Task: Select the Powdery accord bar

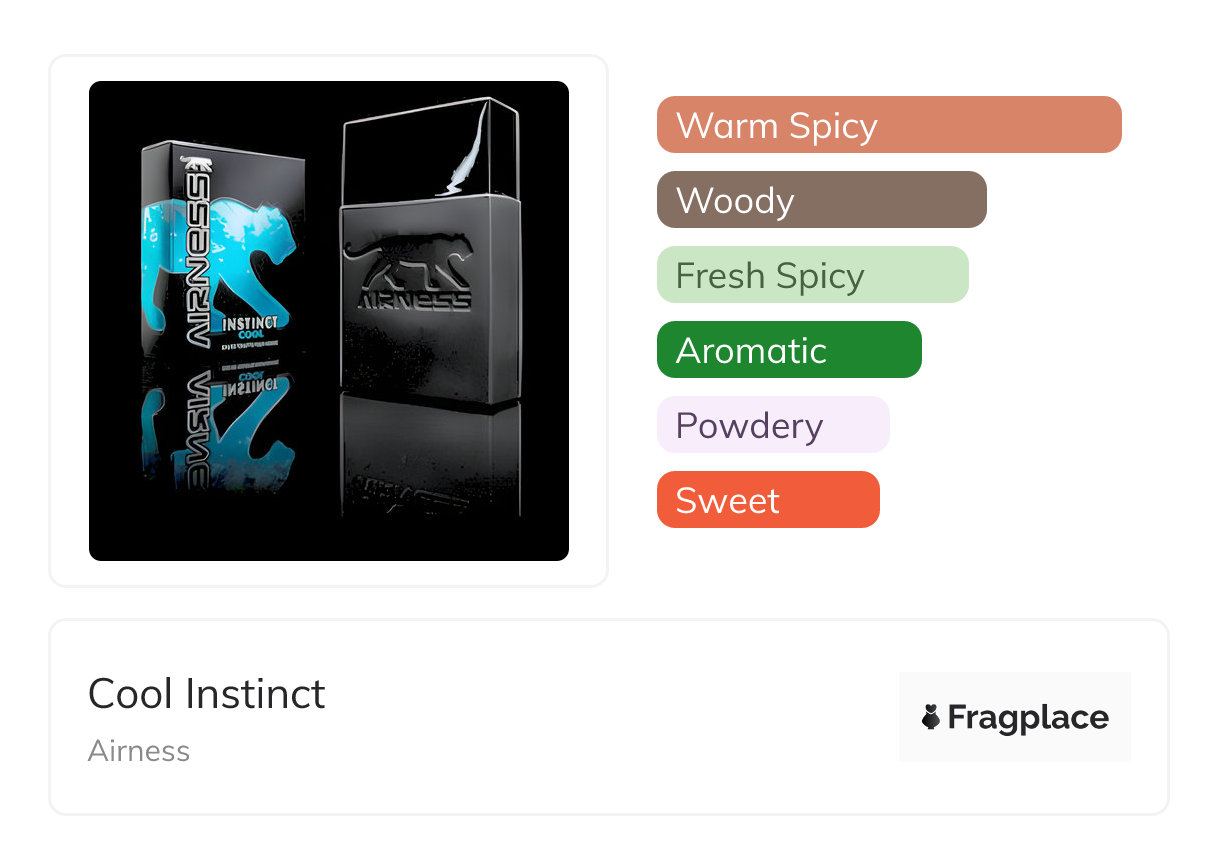Action: pos(772,425)
